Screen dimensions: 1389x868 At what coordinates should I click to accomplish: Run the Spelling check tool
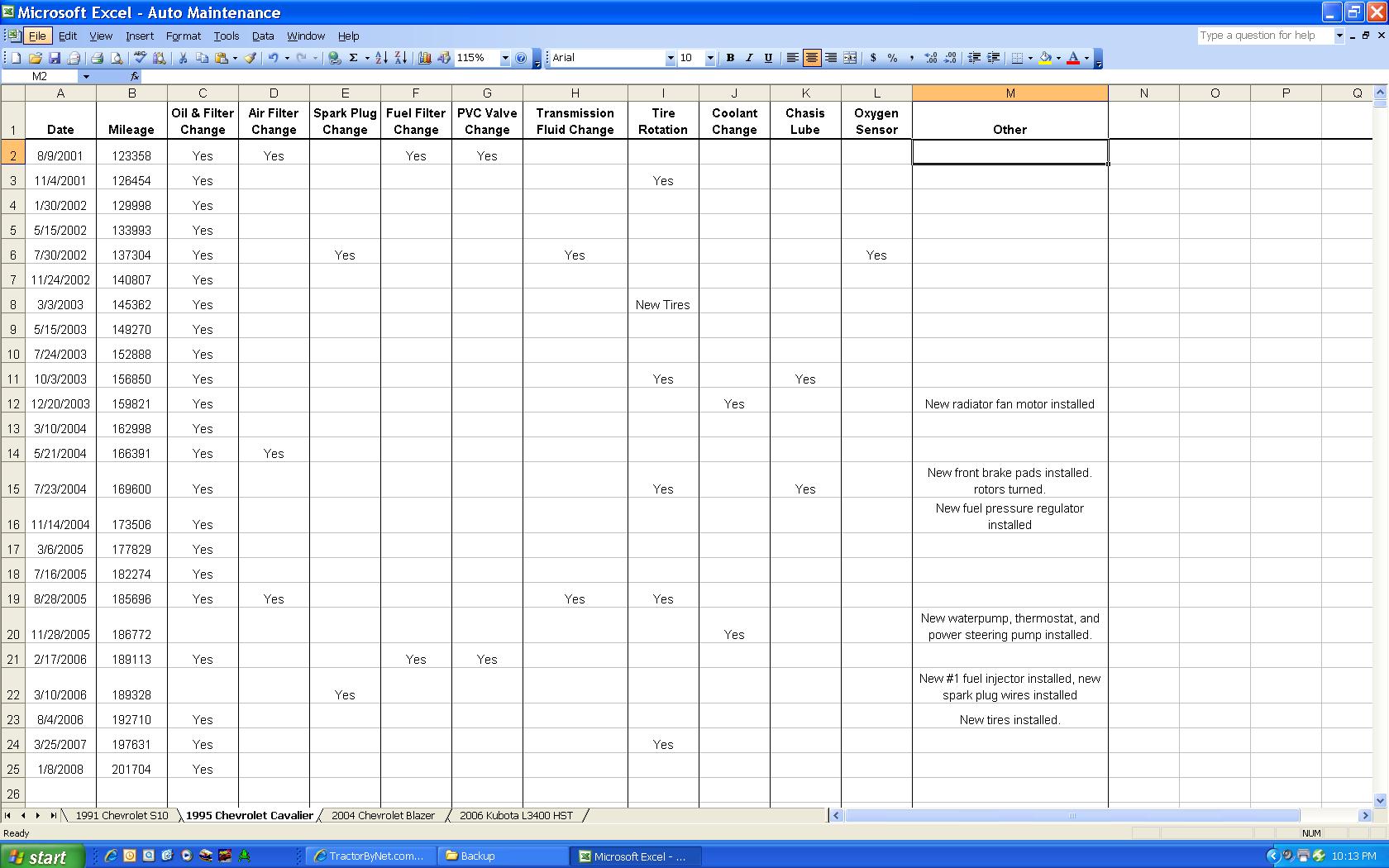[140, 58]
